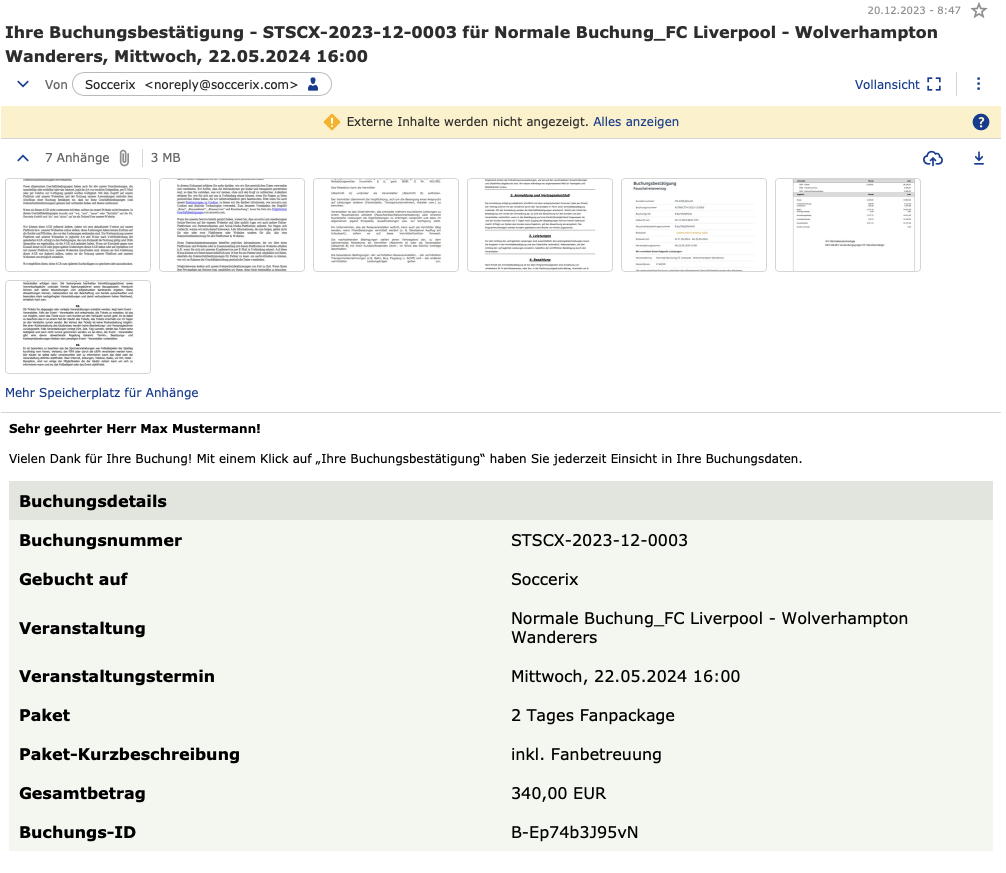Click the Gesamtbetrag value 340,00 EUR
The height and width of the screenshot is (873, 1006).
click(558, 793)
